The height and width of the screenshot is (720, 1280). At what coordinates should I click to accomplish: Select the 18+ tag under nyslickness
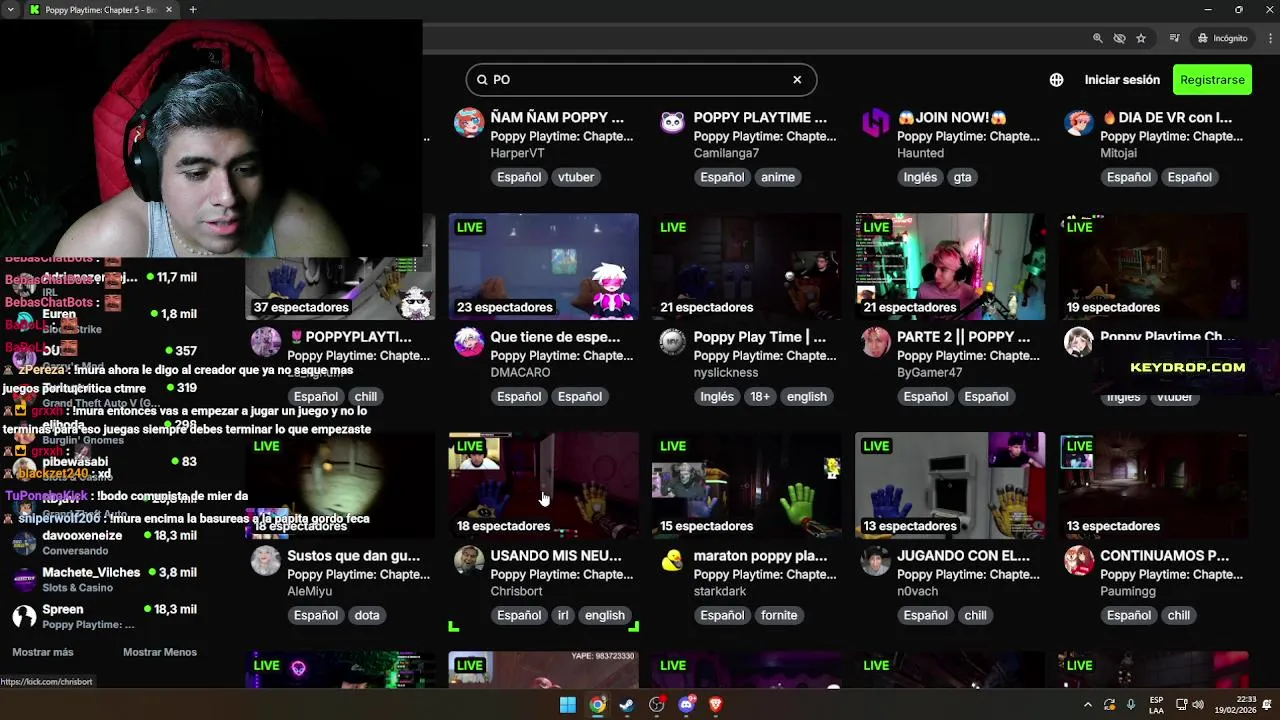[x=760, y=396]
